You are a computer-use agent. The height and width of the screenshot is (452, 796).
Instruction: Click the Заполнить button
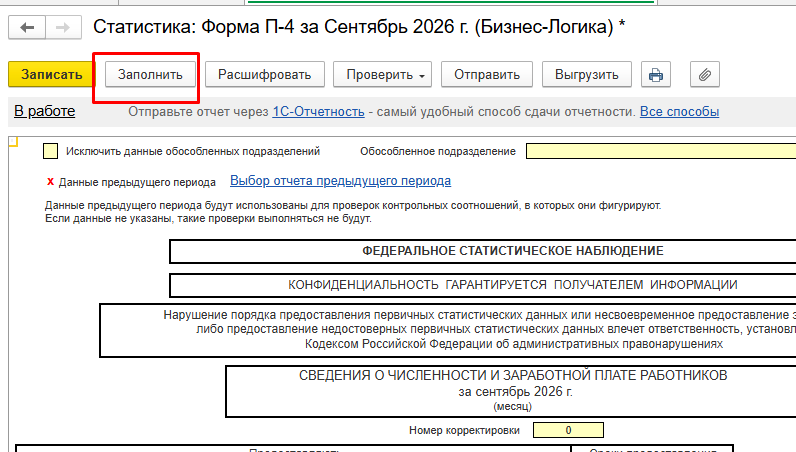pos(150,75)
